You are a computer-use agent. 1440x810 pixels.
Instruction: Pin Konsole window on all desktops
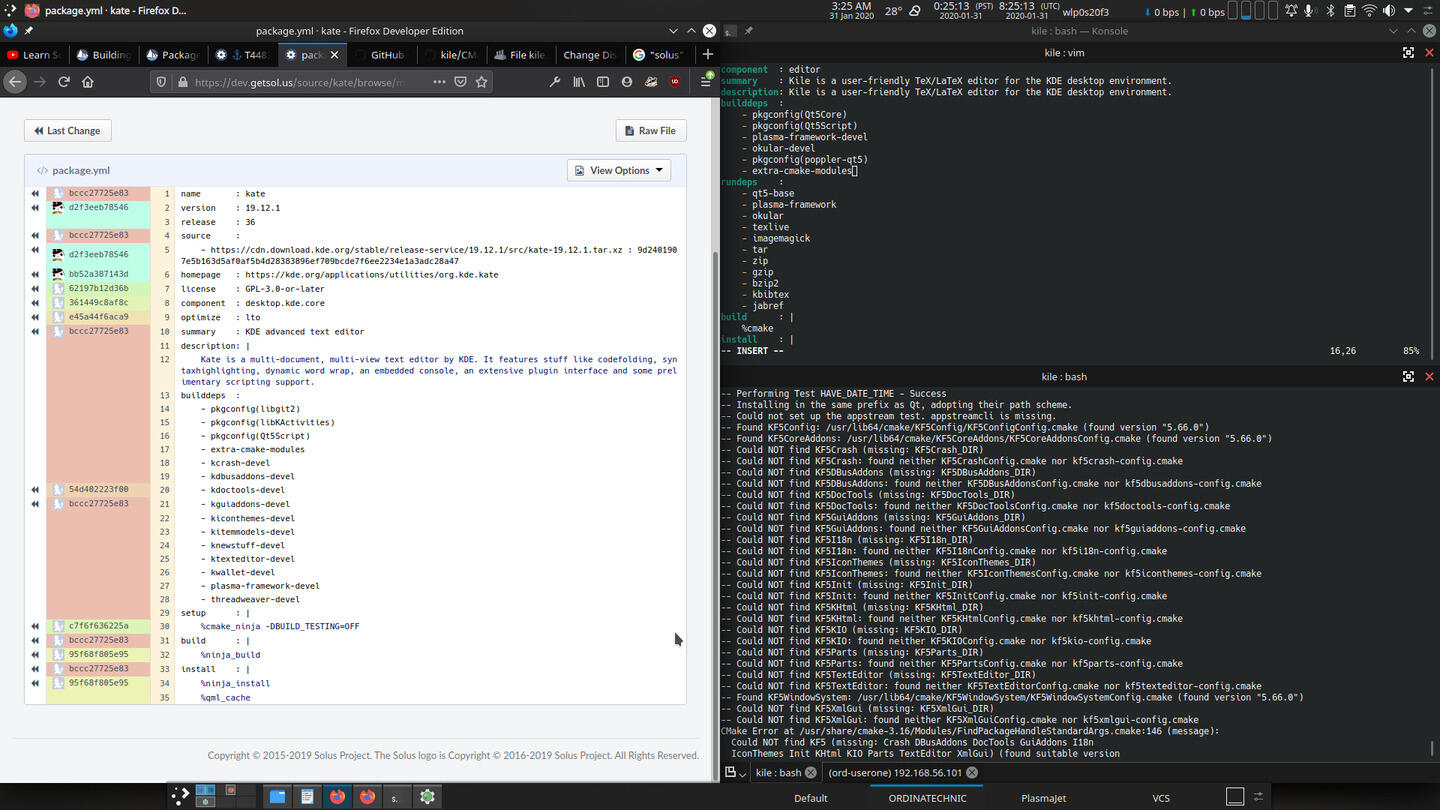click(748, 31)
